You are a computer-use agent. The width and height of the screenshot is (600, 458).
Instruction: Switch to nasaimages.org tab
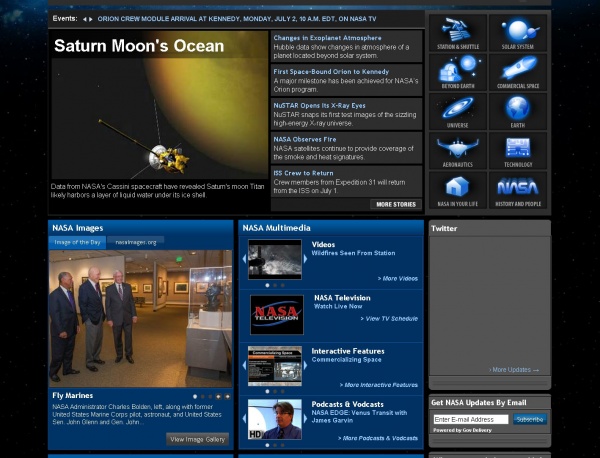point(136,243)
